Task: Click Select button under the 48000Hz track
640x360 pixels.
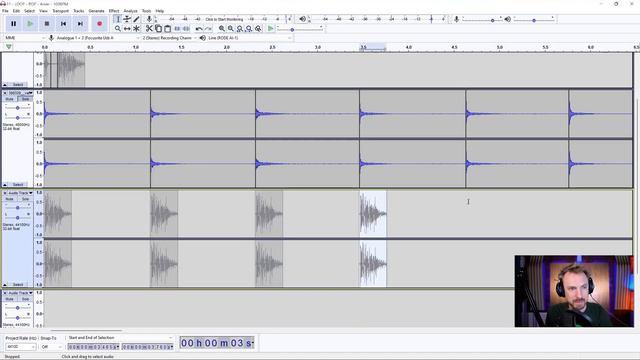Action: (18, 184)
